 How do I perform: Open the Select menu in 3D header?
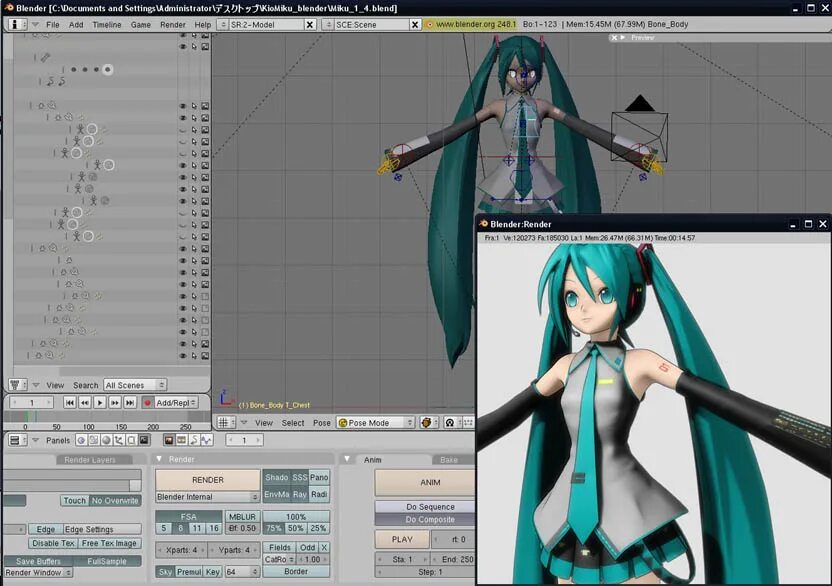pos(293,423)
